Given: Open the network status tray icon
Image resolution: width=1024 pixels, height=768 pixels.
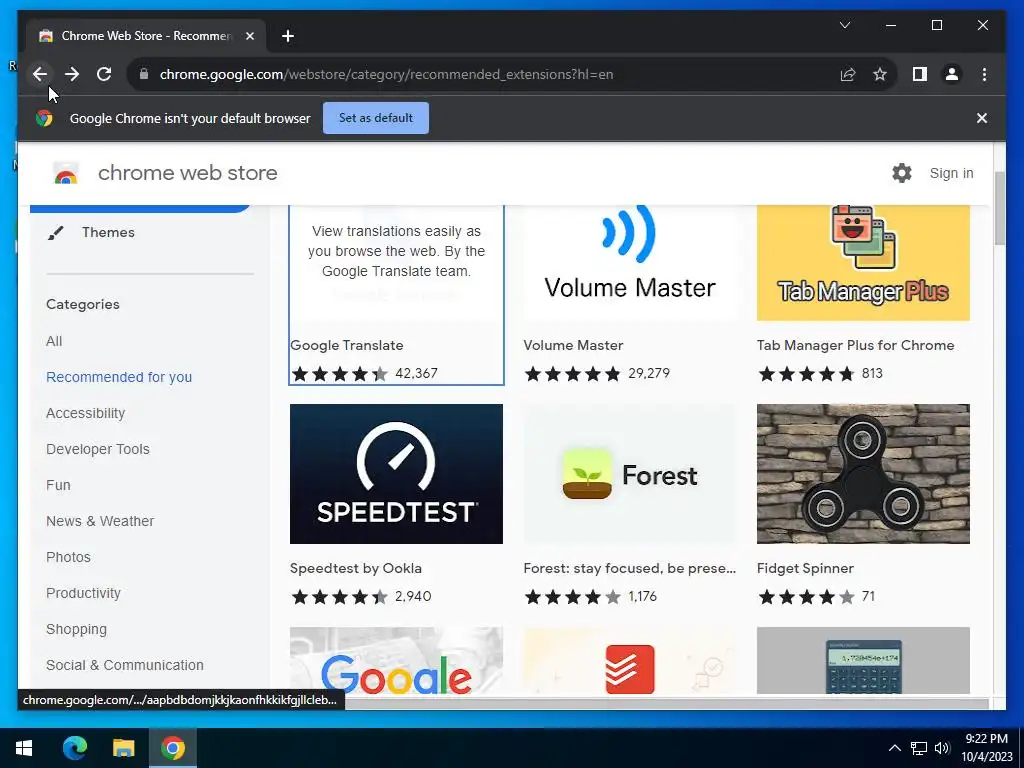Looking at the screenshot, I should click(919, 748).
